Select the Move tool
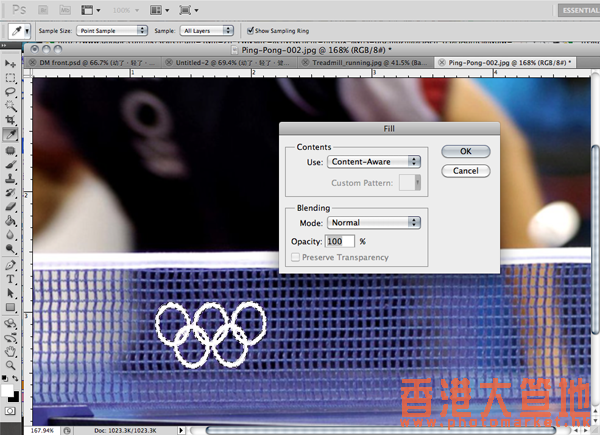600x435 pixels. pos(10,64)
